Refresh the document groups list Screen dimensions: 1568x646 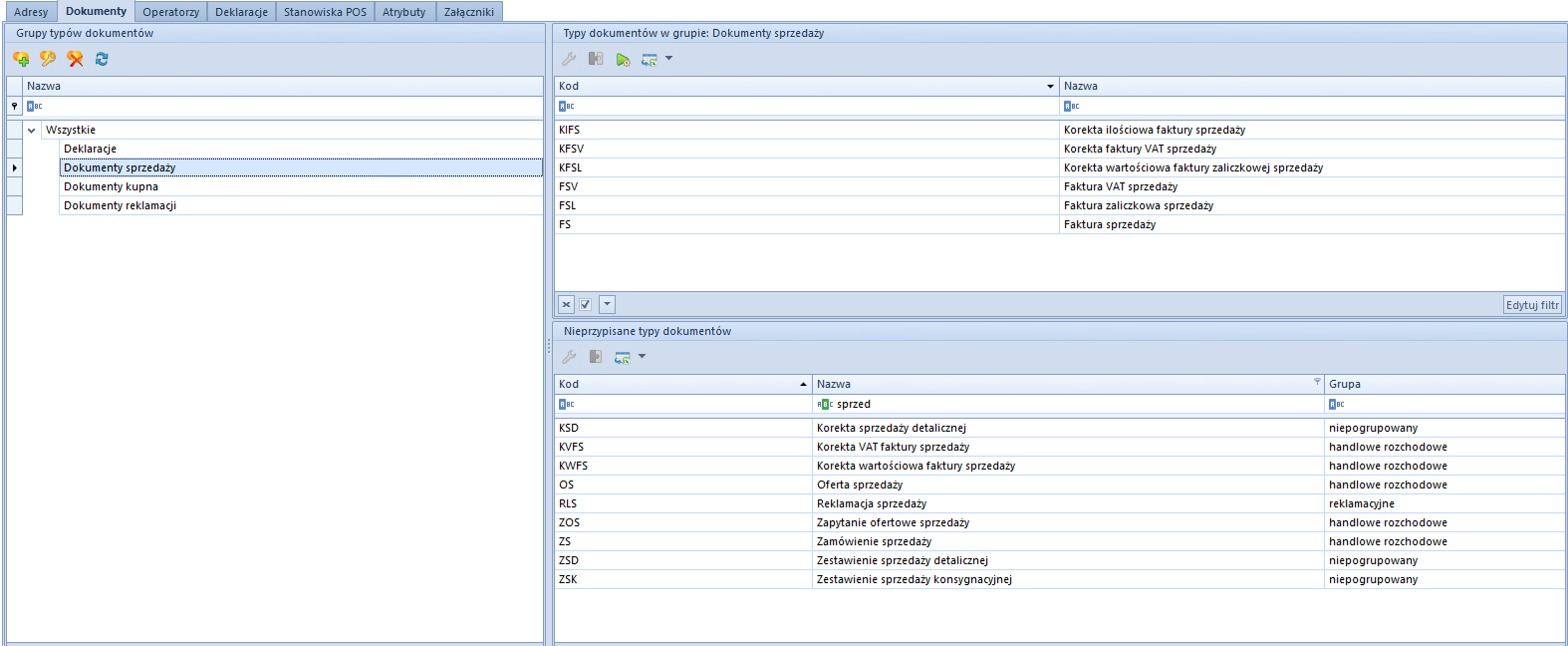pyautogui.click(x=102, y=59)
